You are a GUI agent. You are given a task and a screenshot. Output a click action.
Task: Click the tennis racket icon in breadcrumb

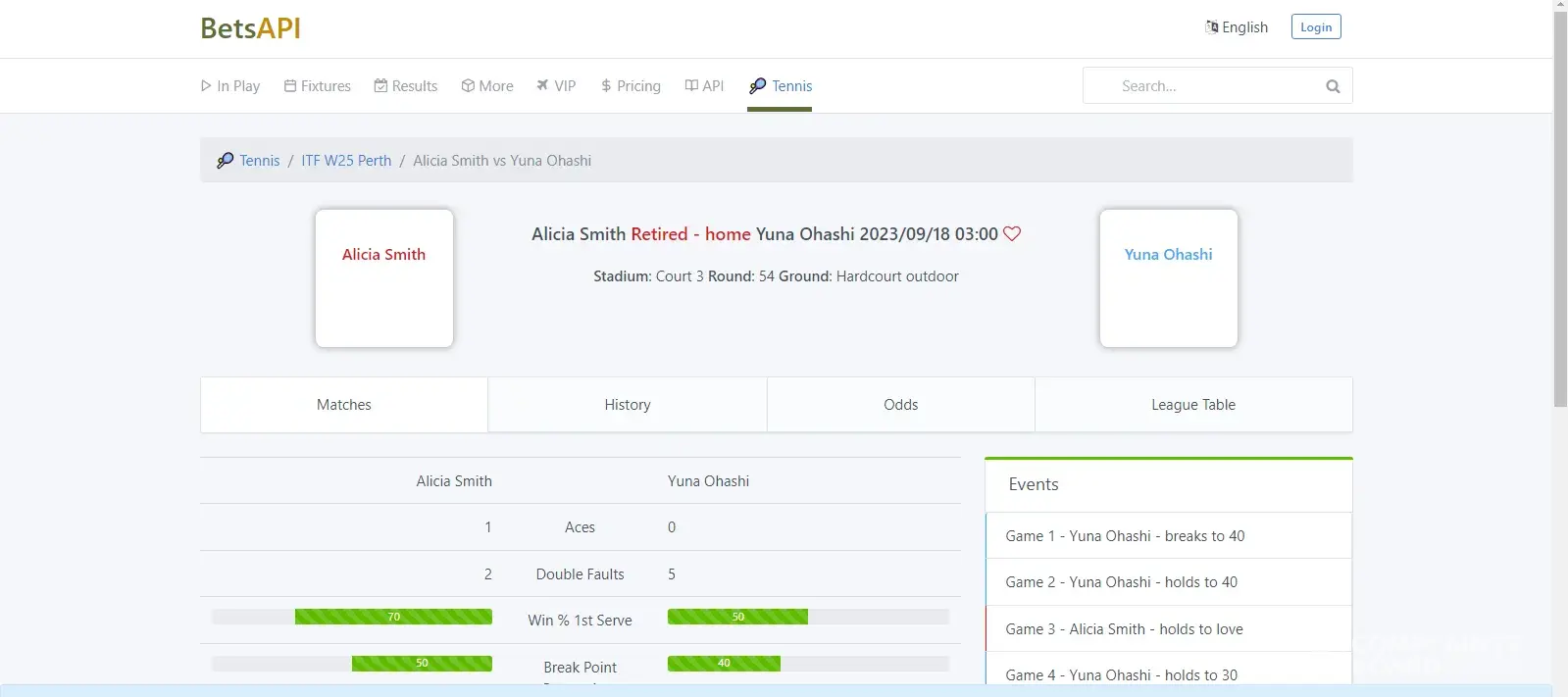(226, 161)
